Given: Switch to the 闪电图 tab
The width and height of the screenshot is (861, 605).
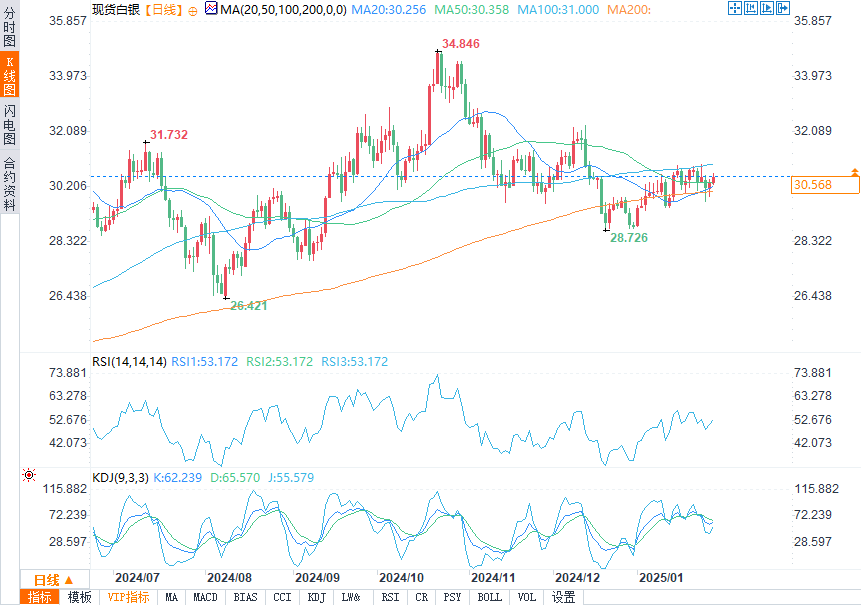Looking at the screenshot, I should pyautogui.click(x=9, y=126).
